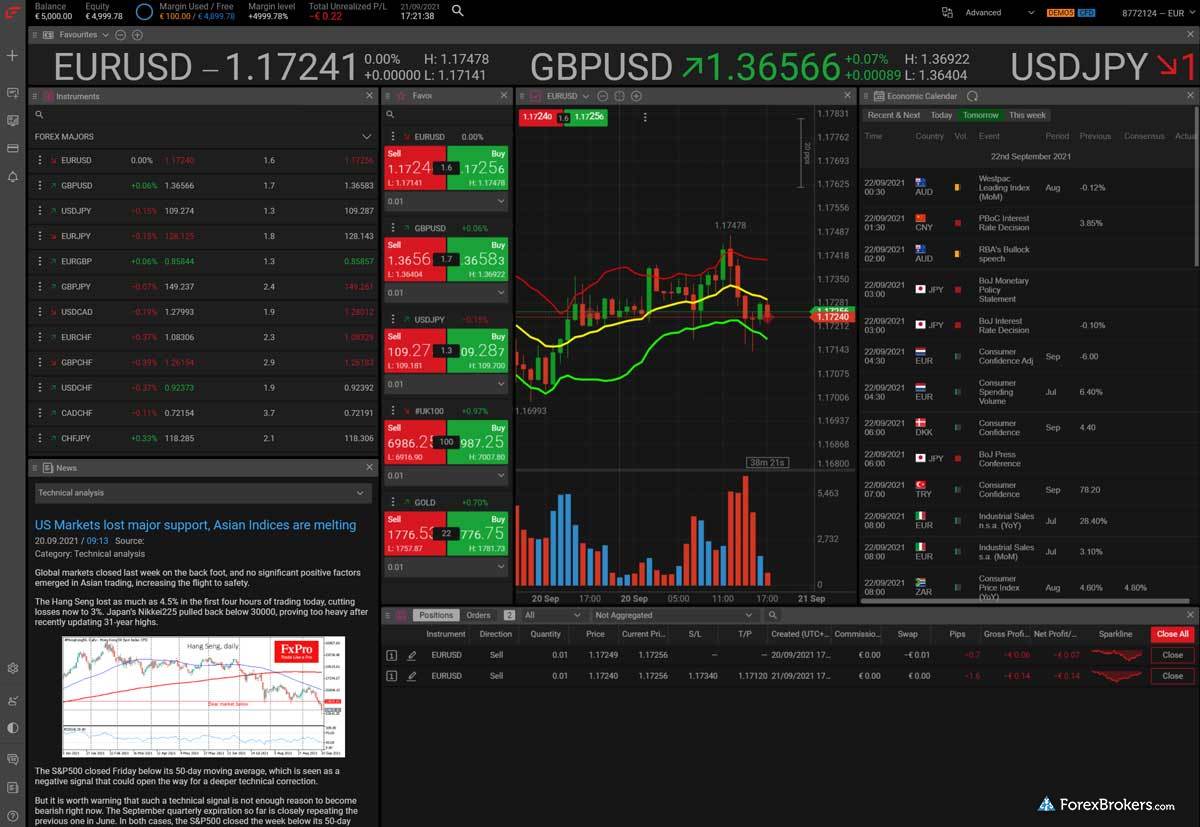
Task: Click the minus circle in EURUSD chart header
Action: coord(602,96)
